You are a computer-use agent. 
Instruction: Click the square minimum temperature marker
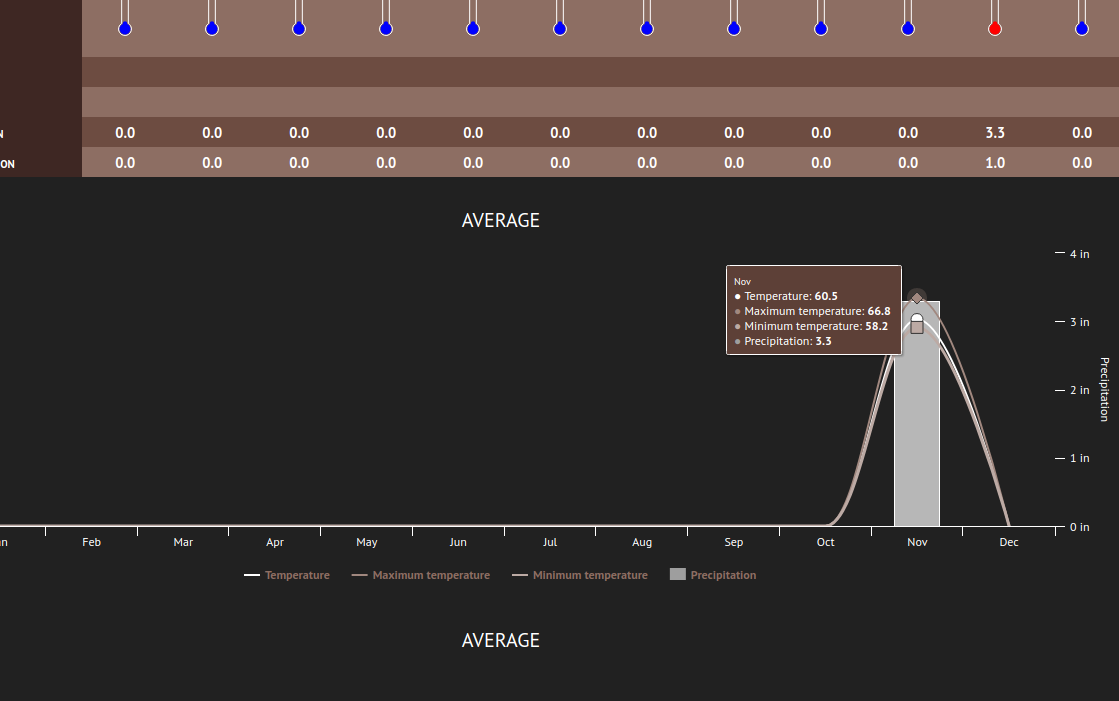coord(917,328)
